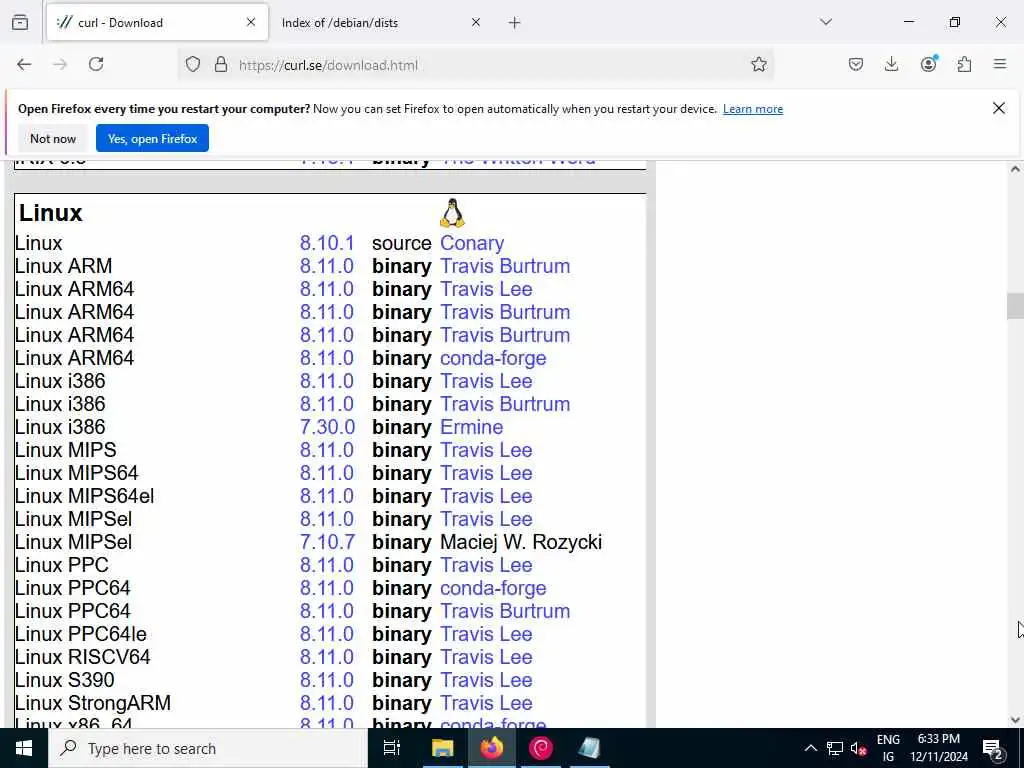Show hidden system tray icons
This screenshot has width=1024, height=768.
point(810,748)
